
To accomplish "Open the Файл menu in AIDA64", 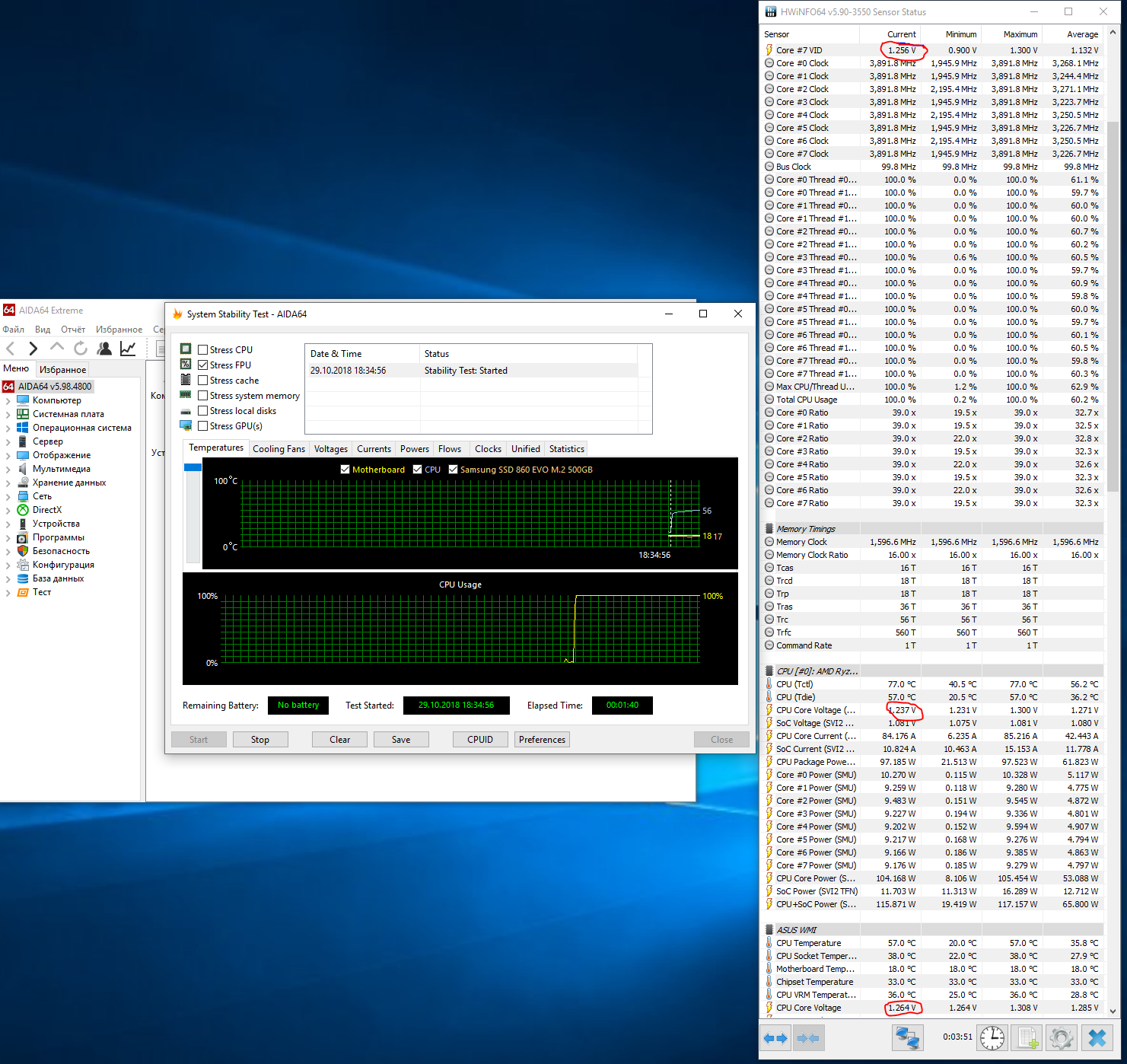I will [14, 330].
